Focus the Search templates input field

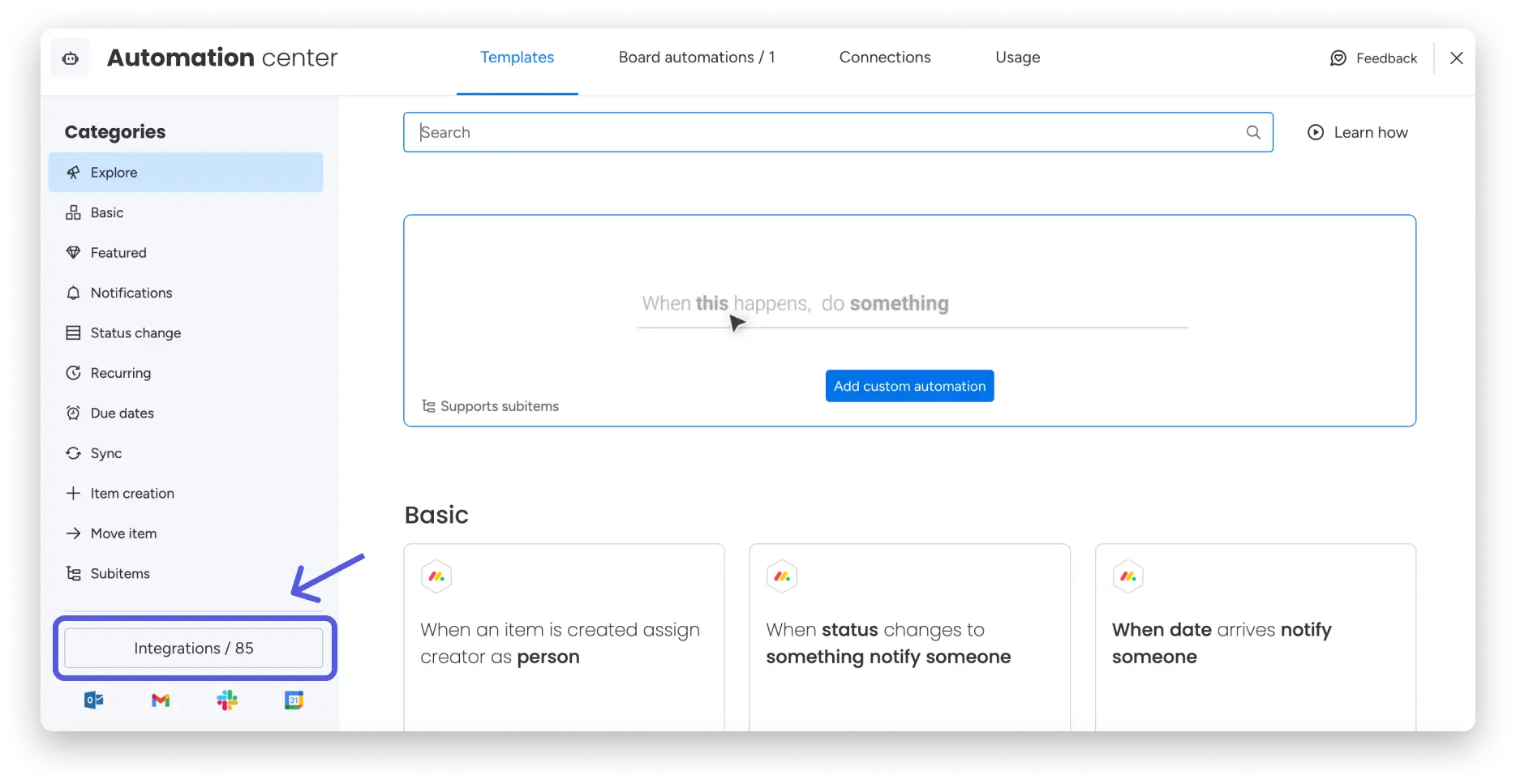(838, 132)
